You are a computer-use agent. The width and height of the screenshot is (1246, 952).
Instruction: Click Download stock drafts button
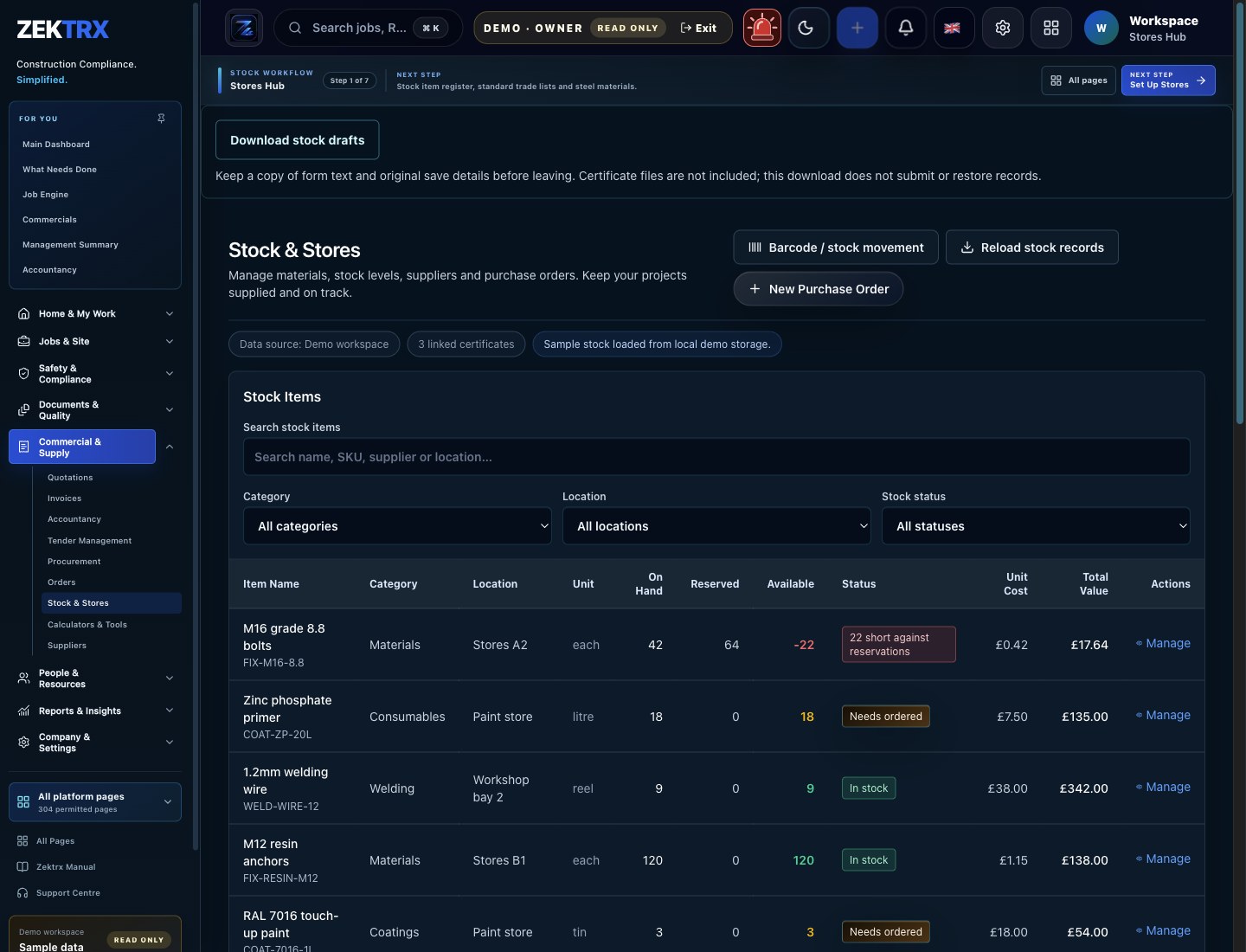[x=297, y=140]
